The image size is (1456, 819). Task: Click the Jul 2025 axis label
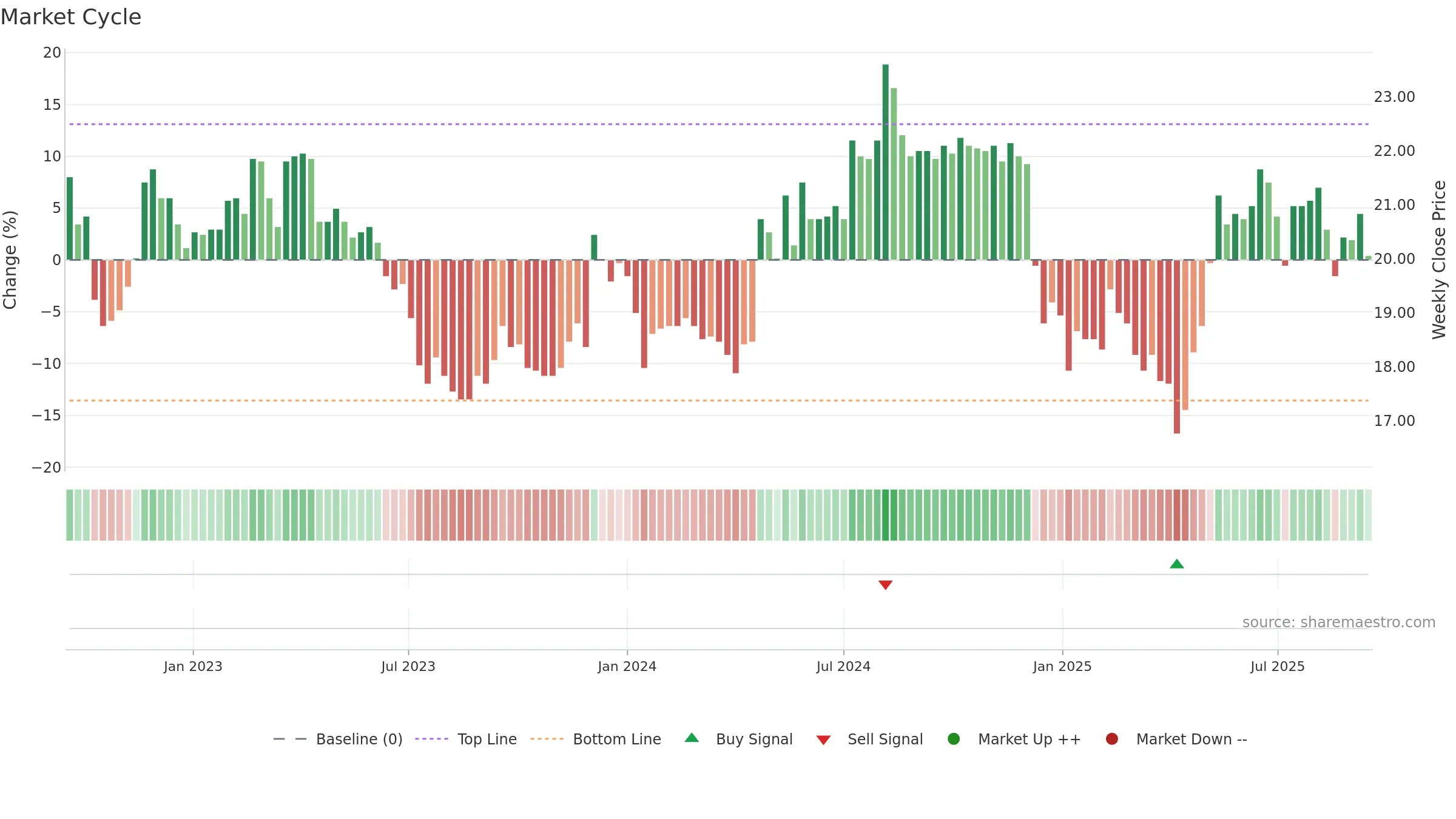(x=1278, y=667)
